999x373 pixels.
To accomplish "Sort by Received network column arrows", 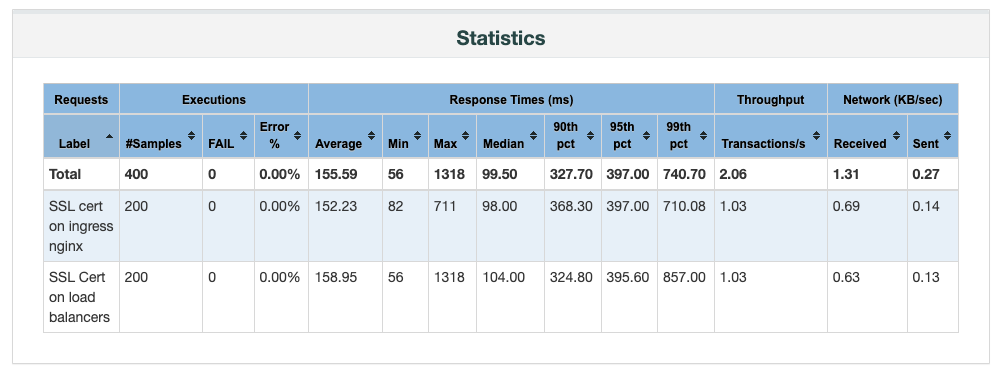I will (896, 135).
